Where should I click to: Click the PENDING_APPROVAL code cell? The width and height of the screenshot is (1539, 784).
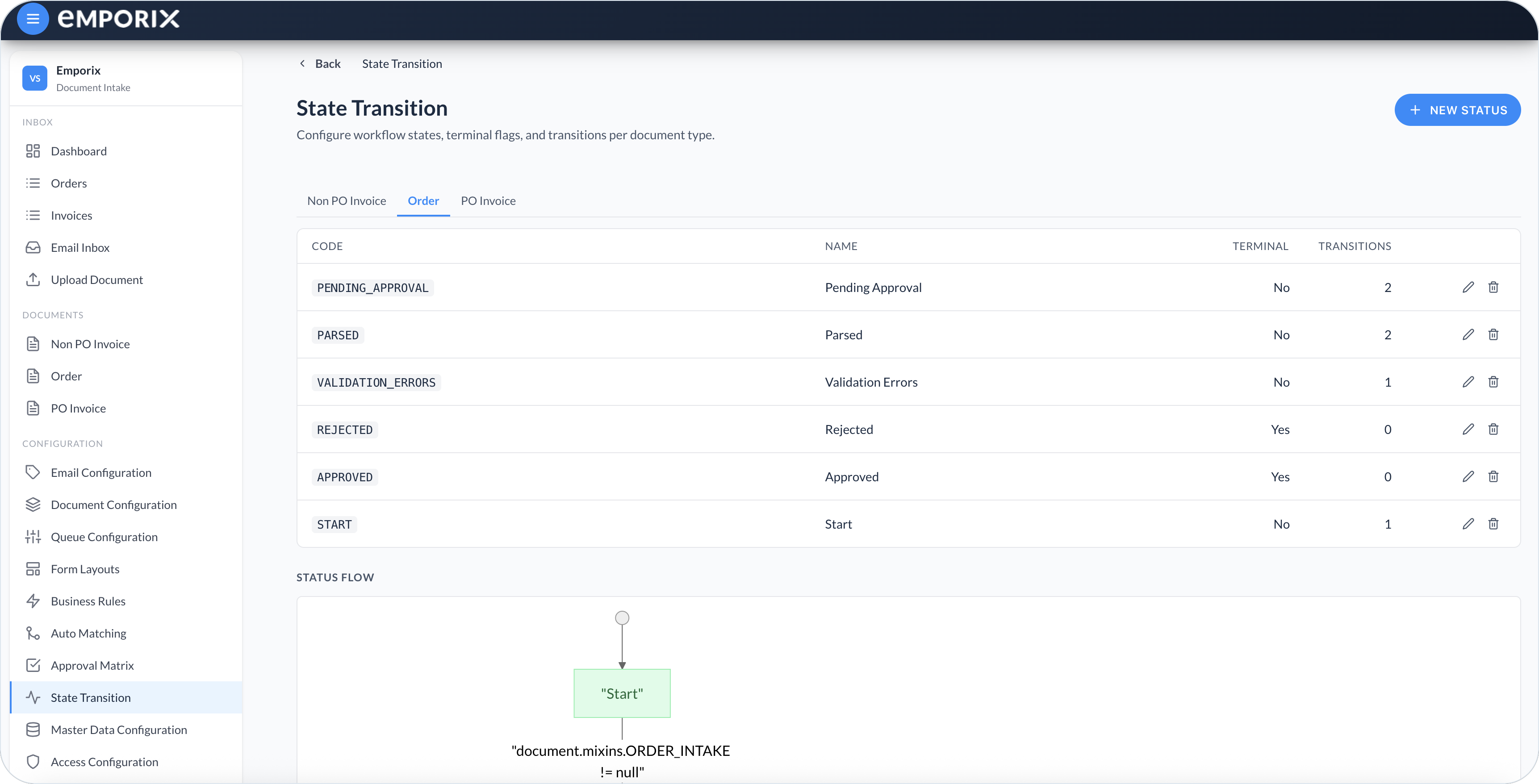coord(372,288)
